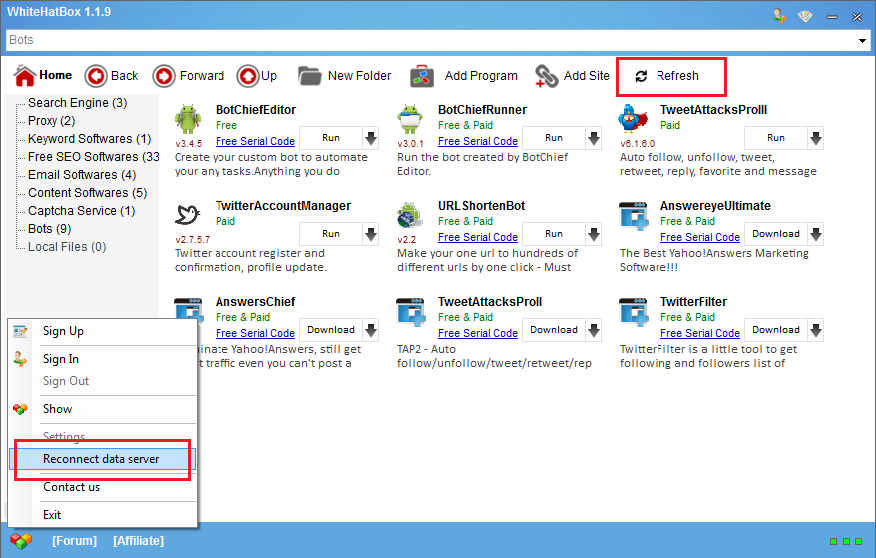Open the Free Serial Code link for BotChiefRunner
Viewport: 876px width, 558px height.
[x=477, y=141]
